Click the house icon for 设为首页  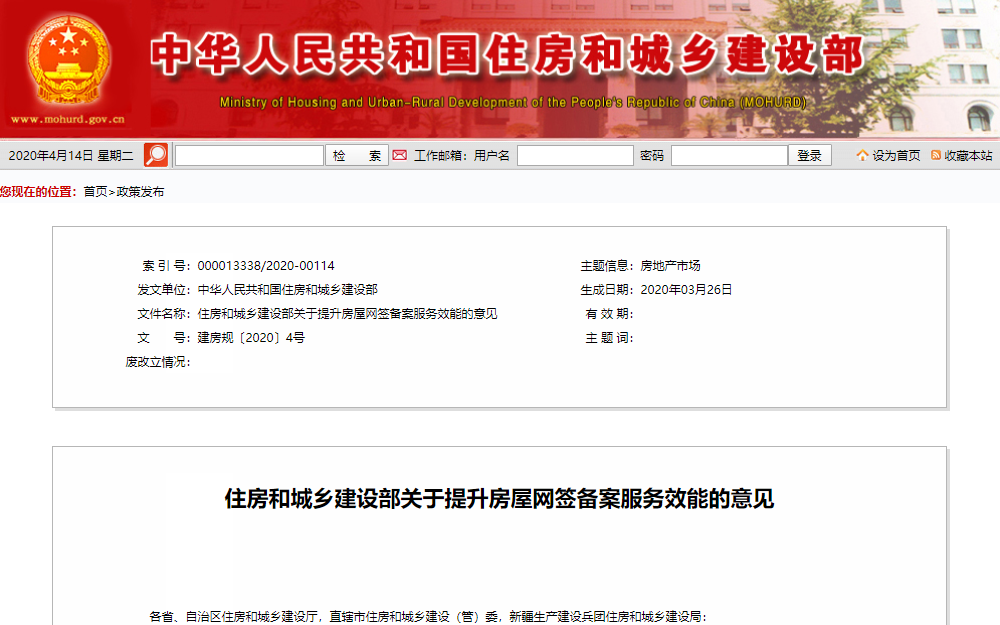coord(862,155)
